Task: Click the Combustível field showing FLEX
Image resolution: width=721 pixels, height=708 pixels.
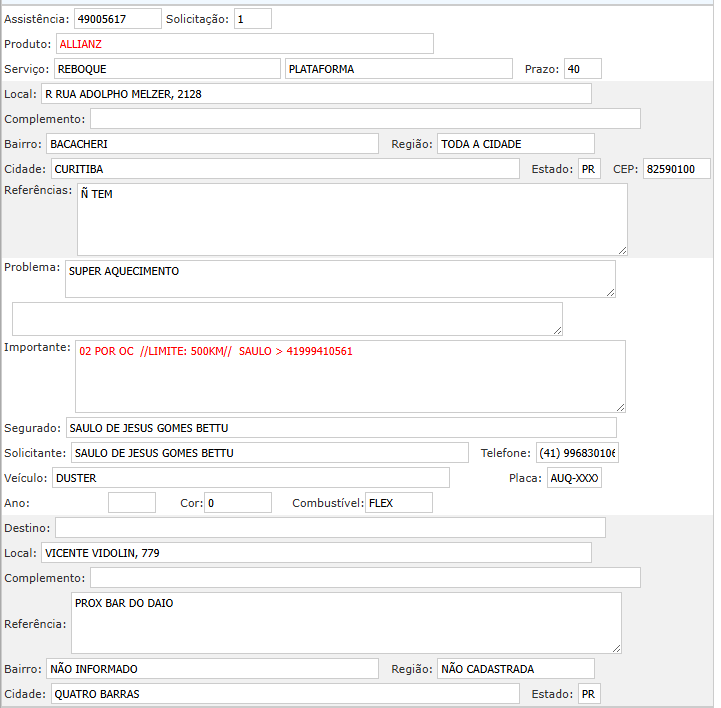Action: (x=399, y=502)
